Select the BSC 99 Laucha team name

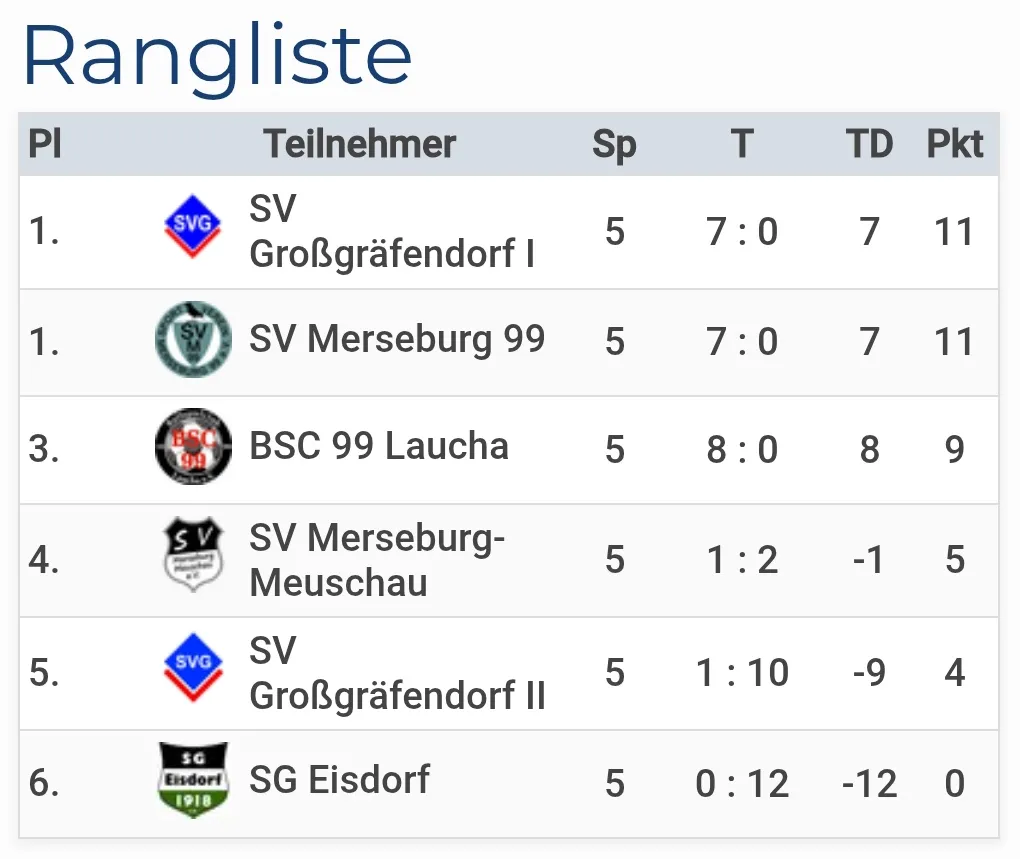point(379,447)
